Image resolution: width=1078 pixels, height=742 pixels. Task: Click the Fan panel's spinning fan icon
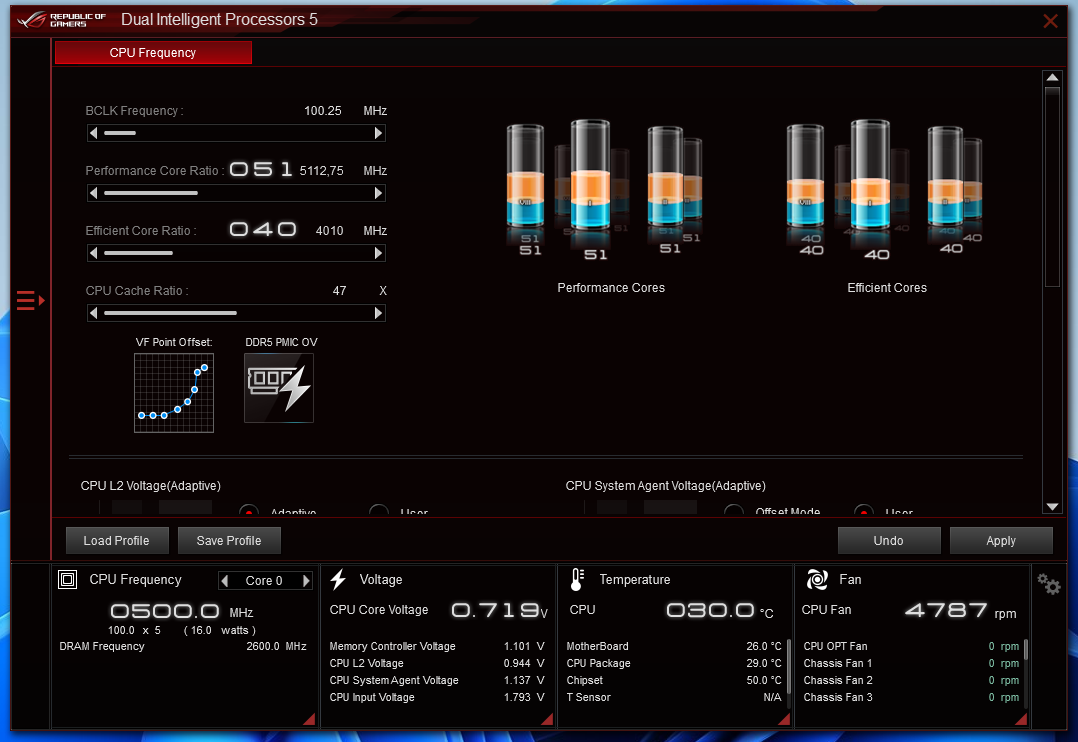[817, 580]
